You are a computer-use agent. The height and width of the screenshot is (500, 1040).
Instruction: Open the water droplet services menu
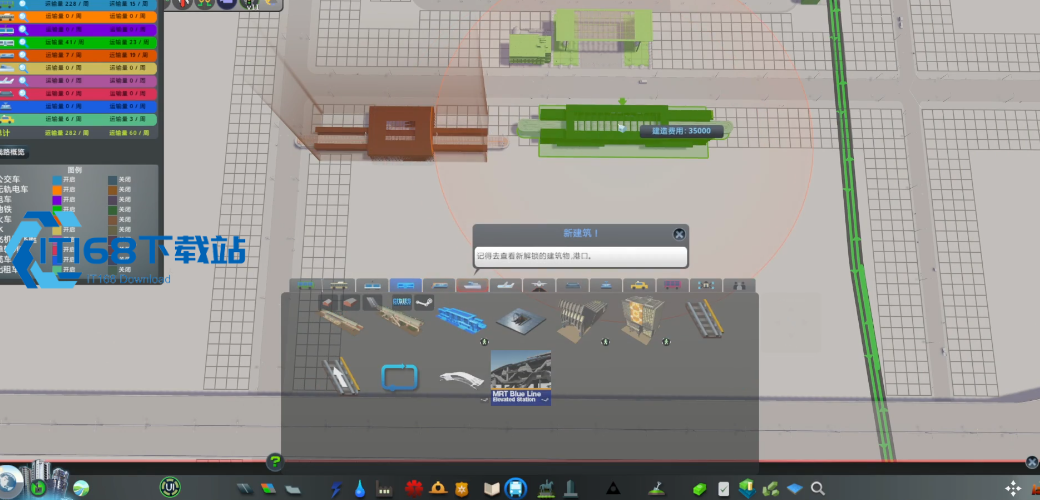[x=359, y=489]
